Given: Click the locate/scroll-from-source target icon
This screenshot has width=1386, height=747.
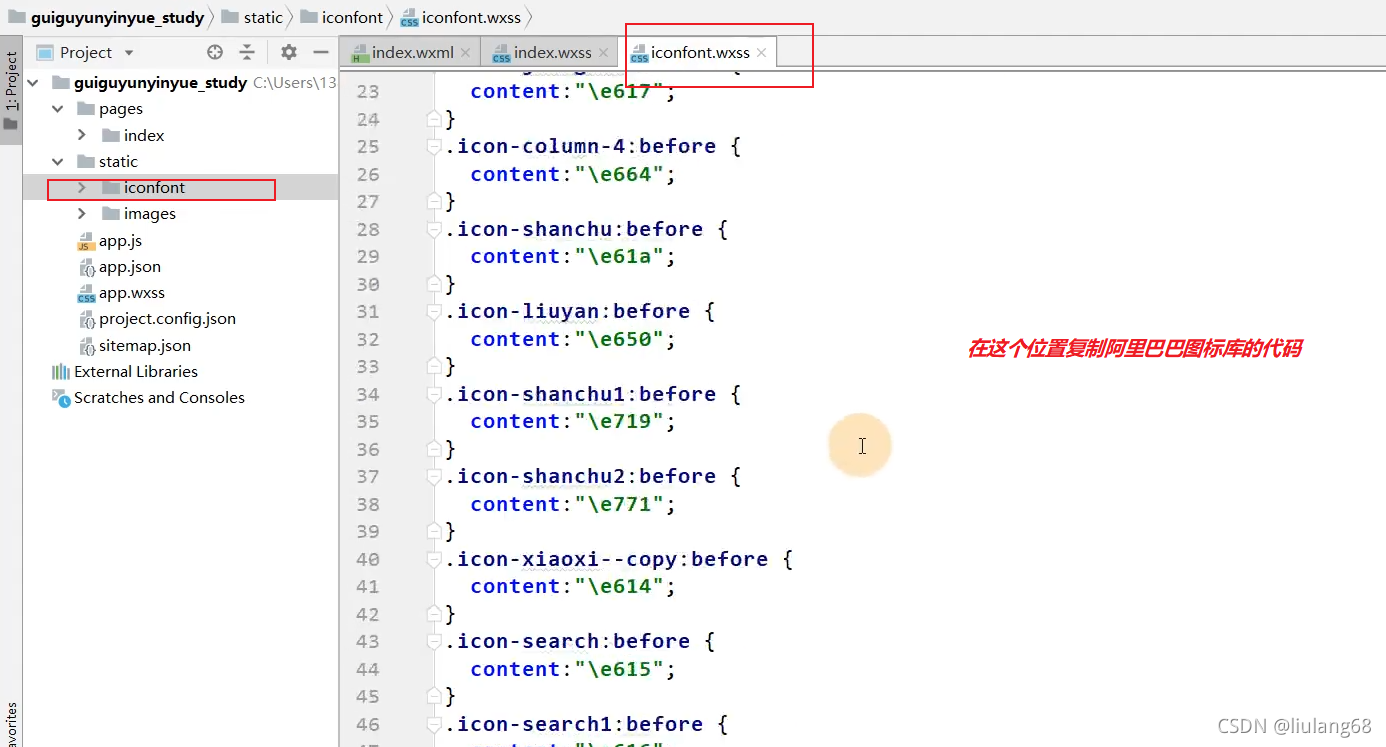Looking at the screenshot, I should coord(215,52).
